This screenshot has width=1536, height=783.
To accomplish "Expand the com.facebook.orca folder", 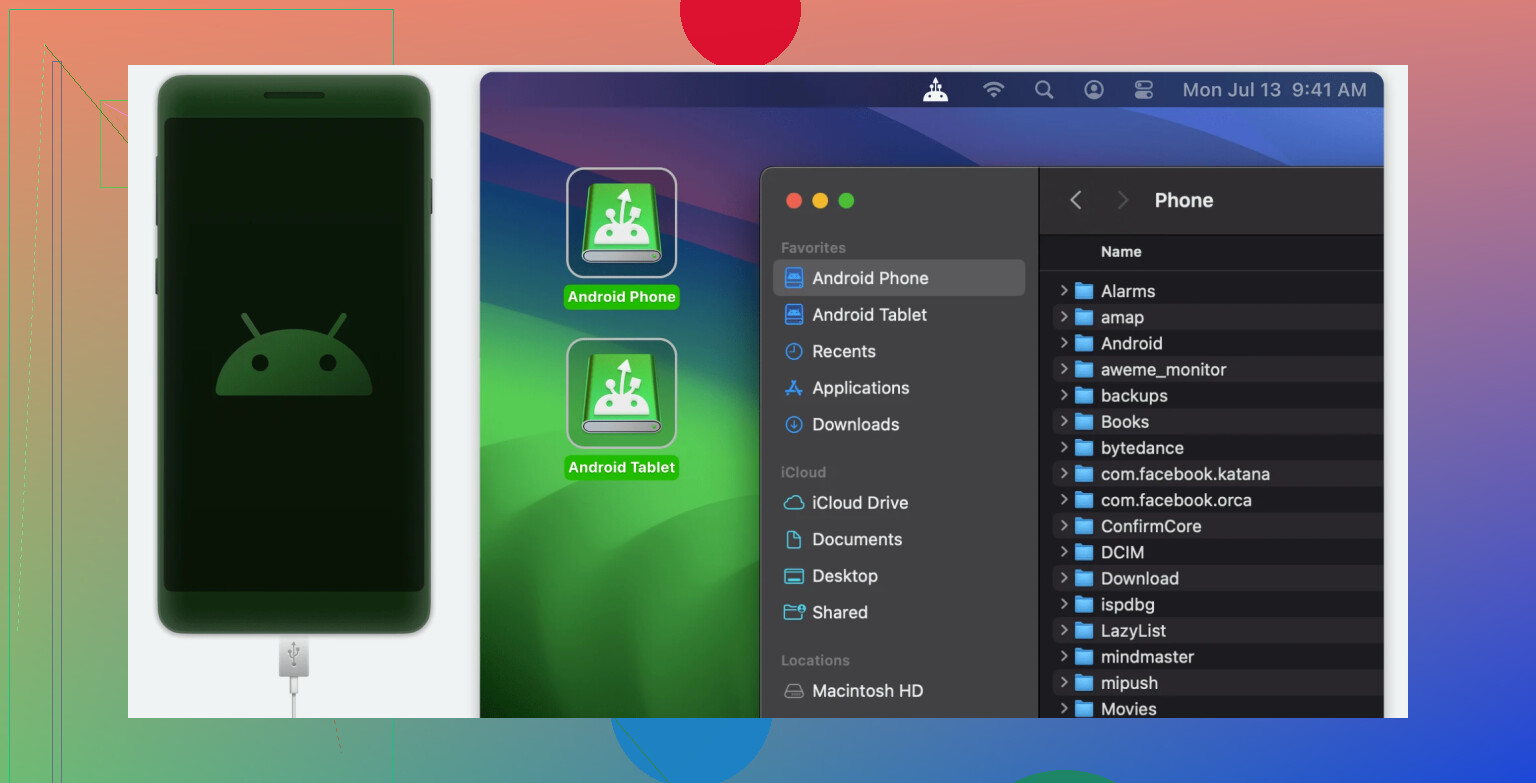I will pos(1064,499).
